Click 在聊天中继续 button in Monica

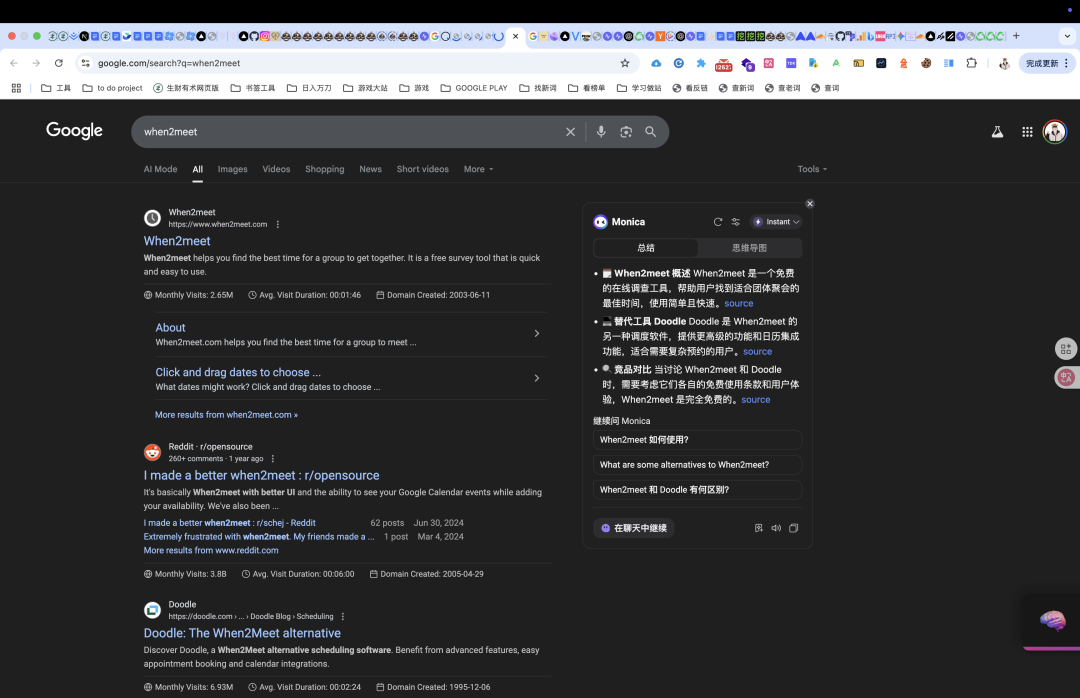click(634, 528)
